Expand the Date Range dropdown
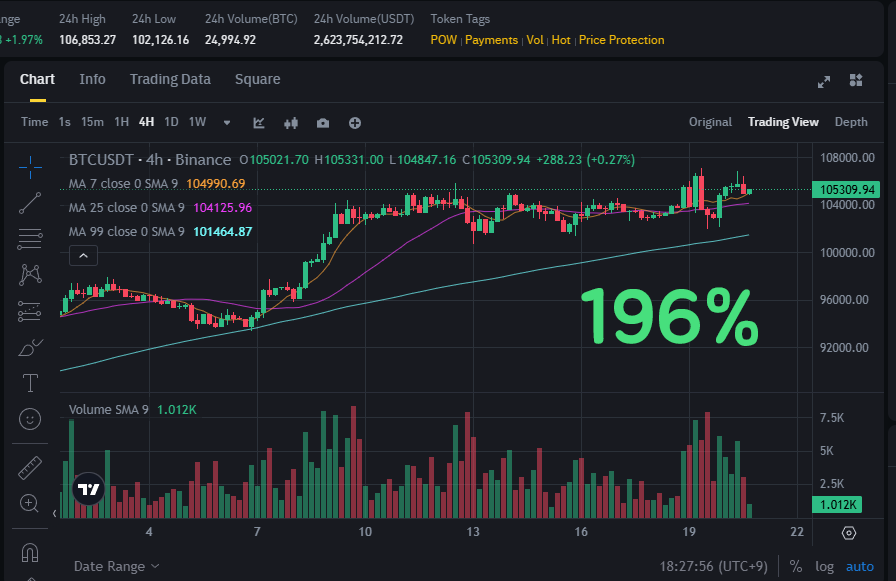 [x=117, y=566]
